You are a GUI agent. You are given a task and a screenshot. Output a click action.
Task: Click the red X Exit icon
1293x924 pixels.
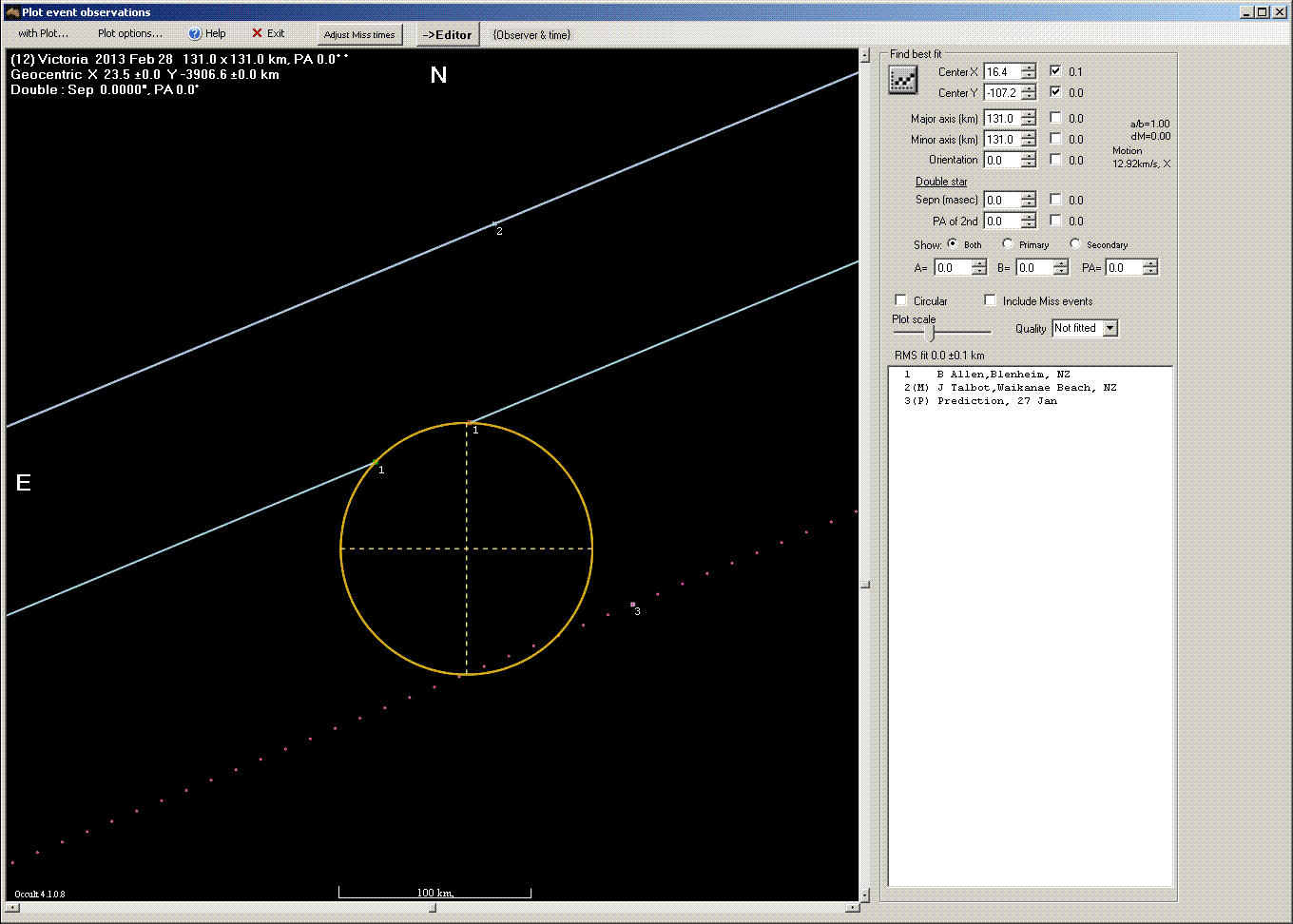click(x=257, y=33)
